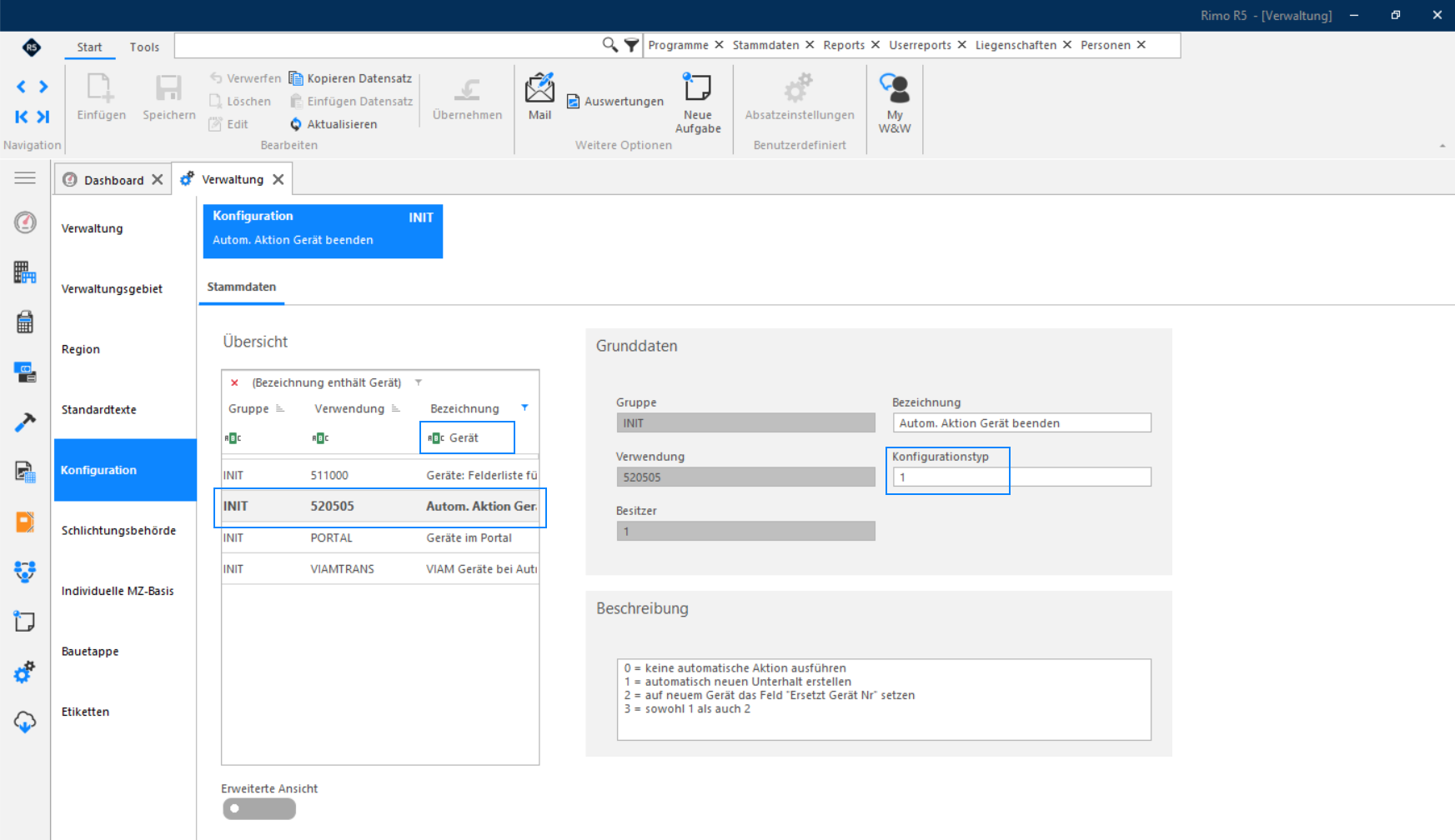Open the cloud download sidebar icon
This screenshot has height=840, width=1455.
pos(25,722)
